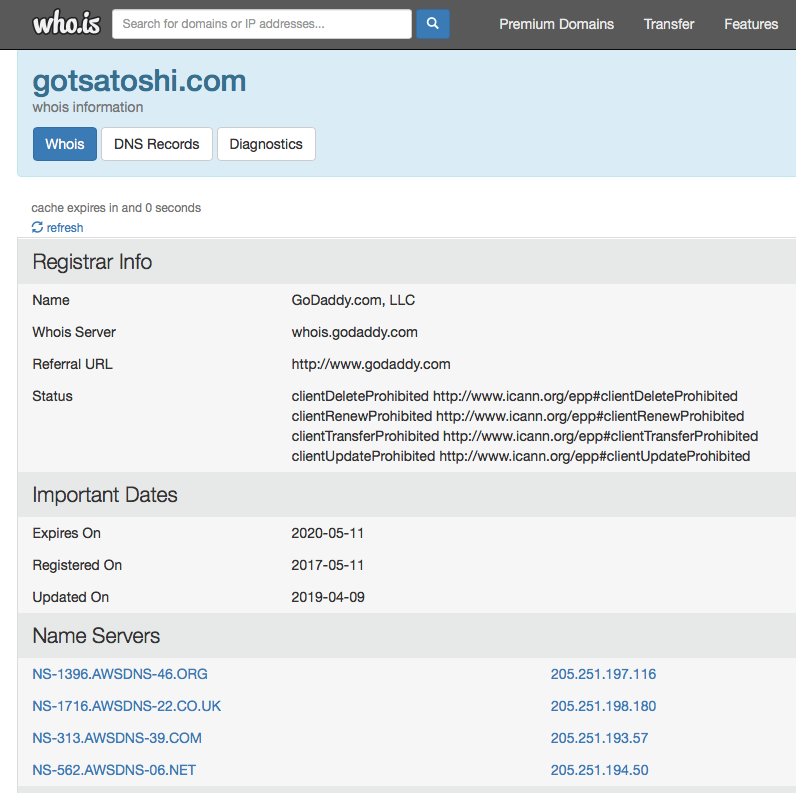Click IP address 205.251.197.116
796x793 pixels.
(603, 674)
